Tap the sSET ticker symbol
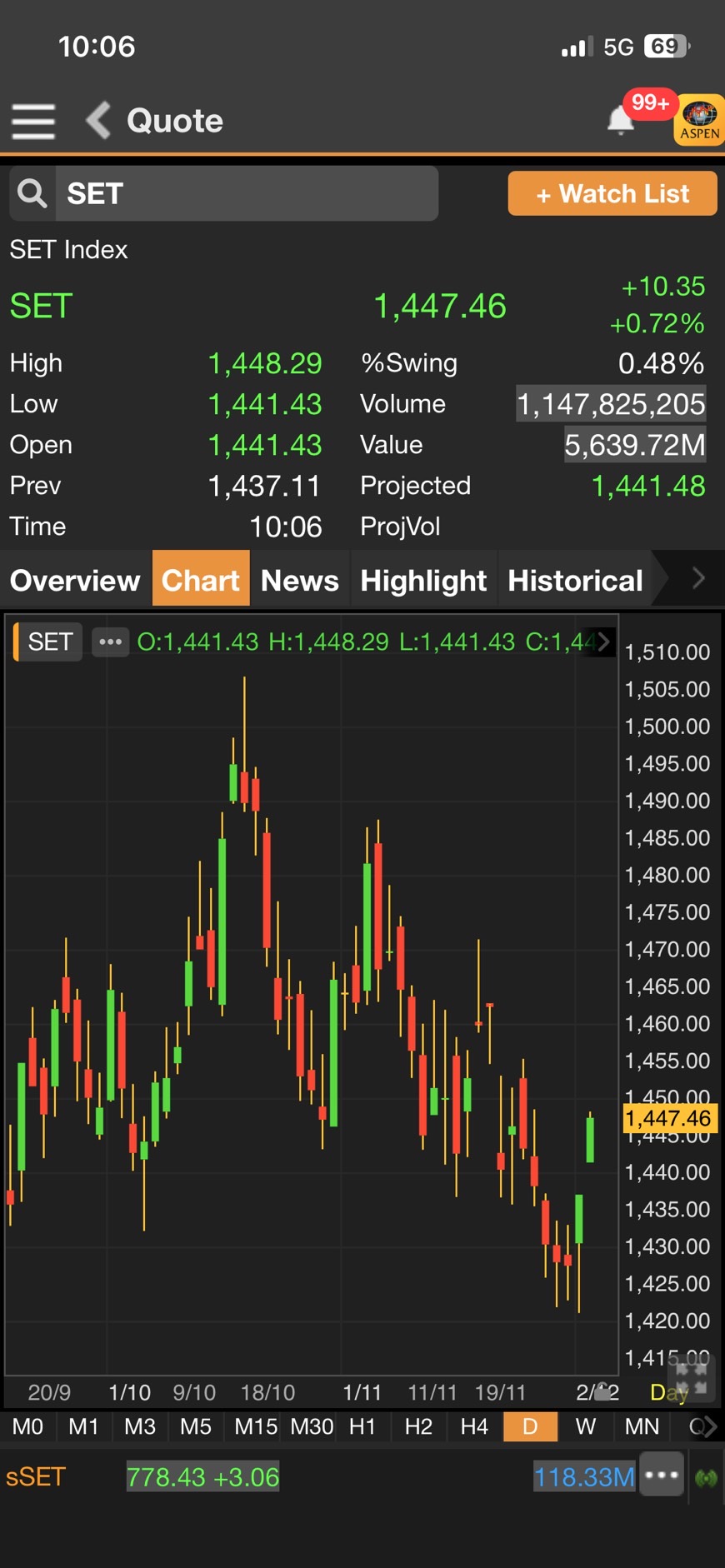725x1568 pixels. click(x=35, y=1476)
